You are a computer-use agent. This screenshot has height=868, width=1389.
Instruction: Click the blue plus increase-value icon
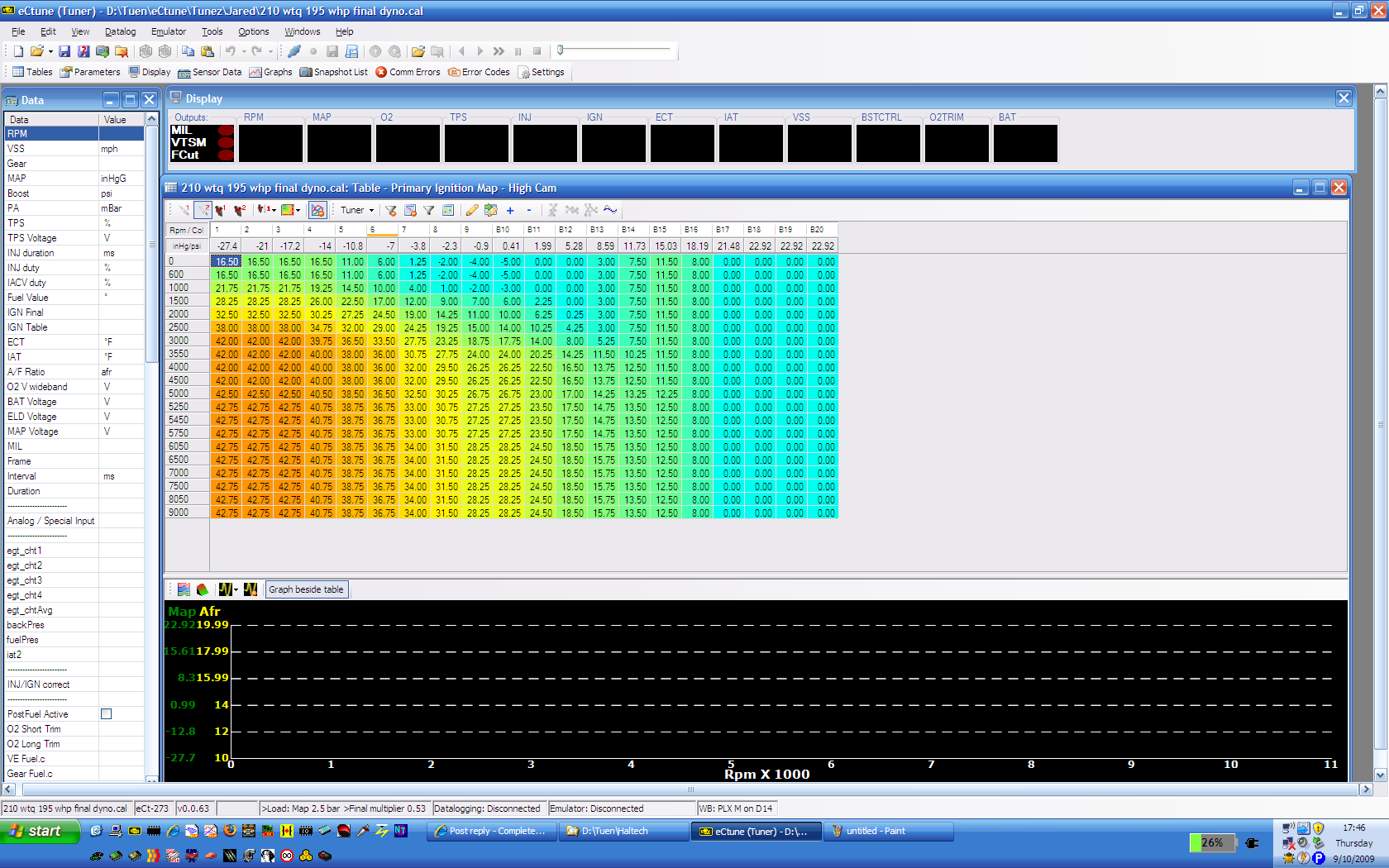point(510,211)
